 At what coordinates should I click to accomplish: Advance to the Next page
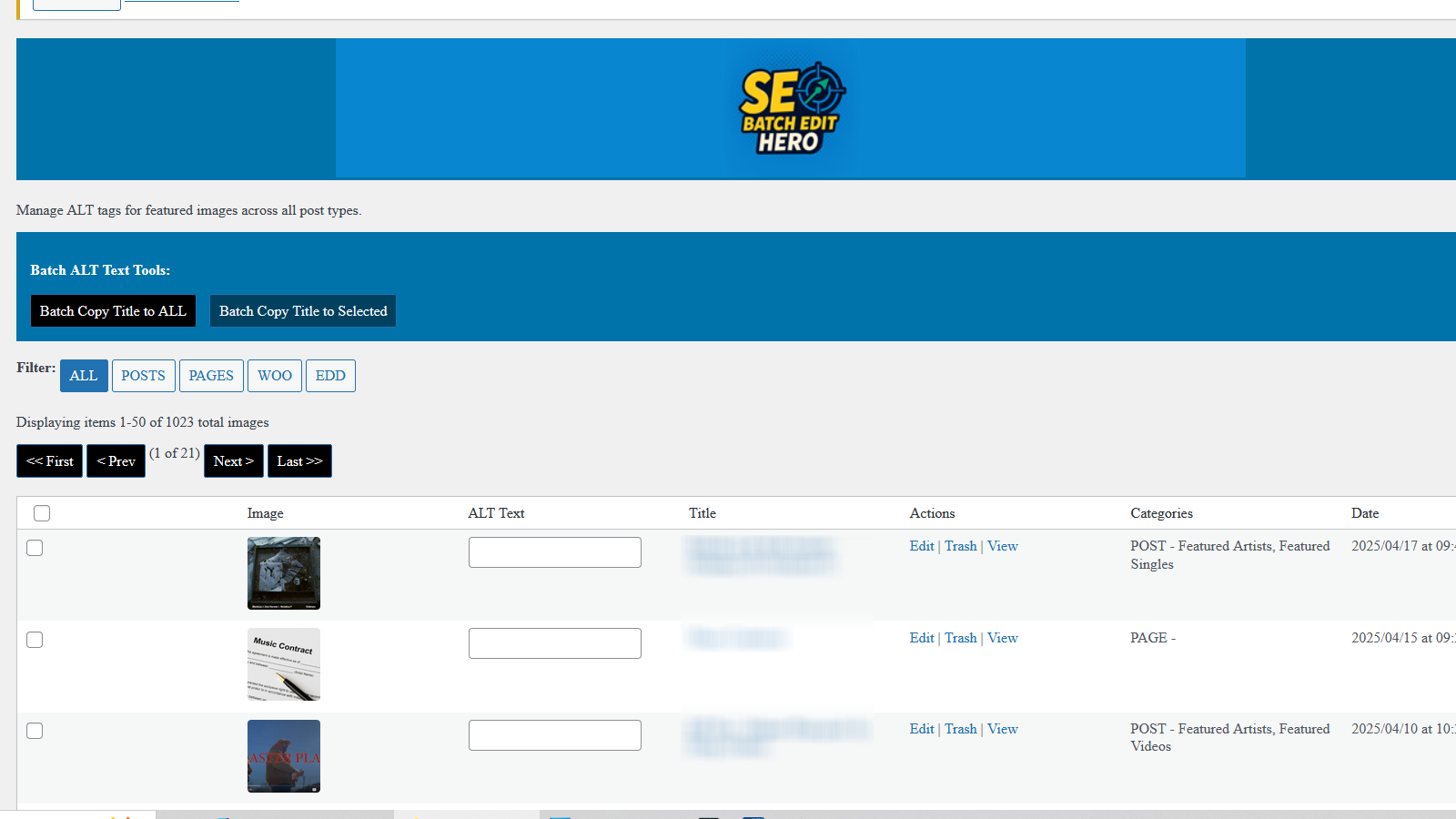234,461
